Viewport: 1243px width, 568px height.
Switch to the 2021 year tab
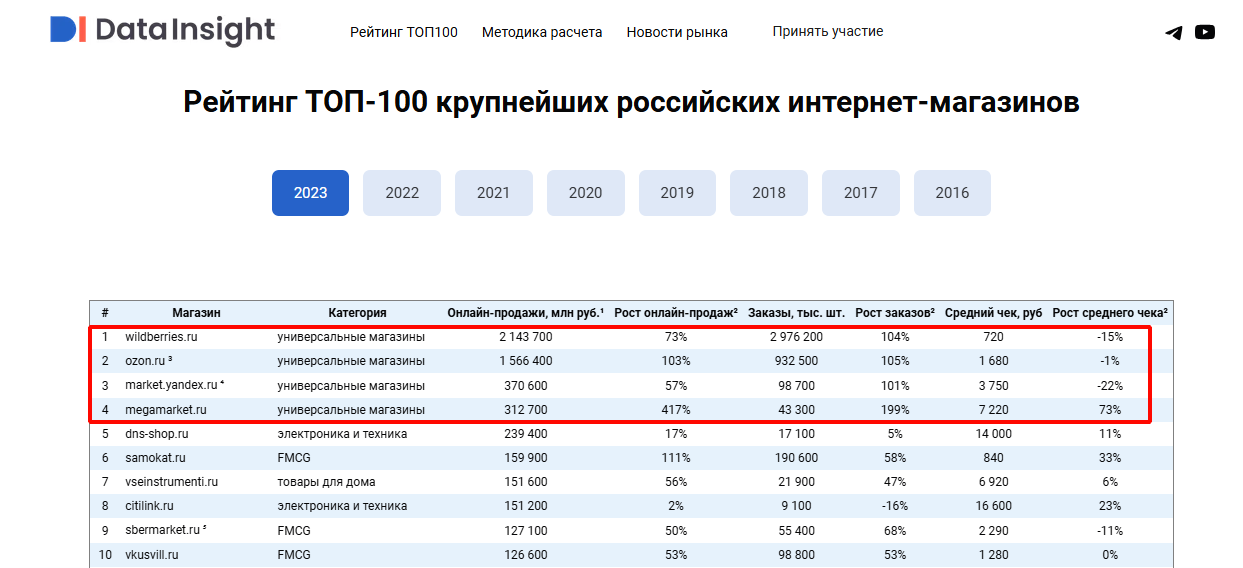click(493, 193)
